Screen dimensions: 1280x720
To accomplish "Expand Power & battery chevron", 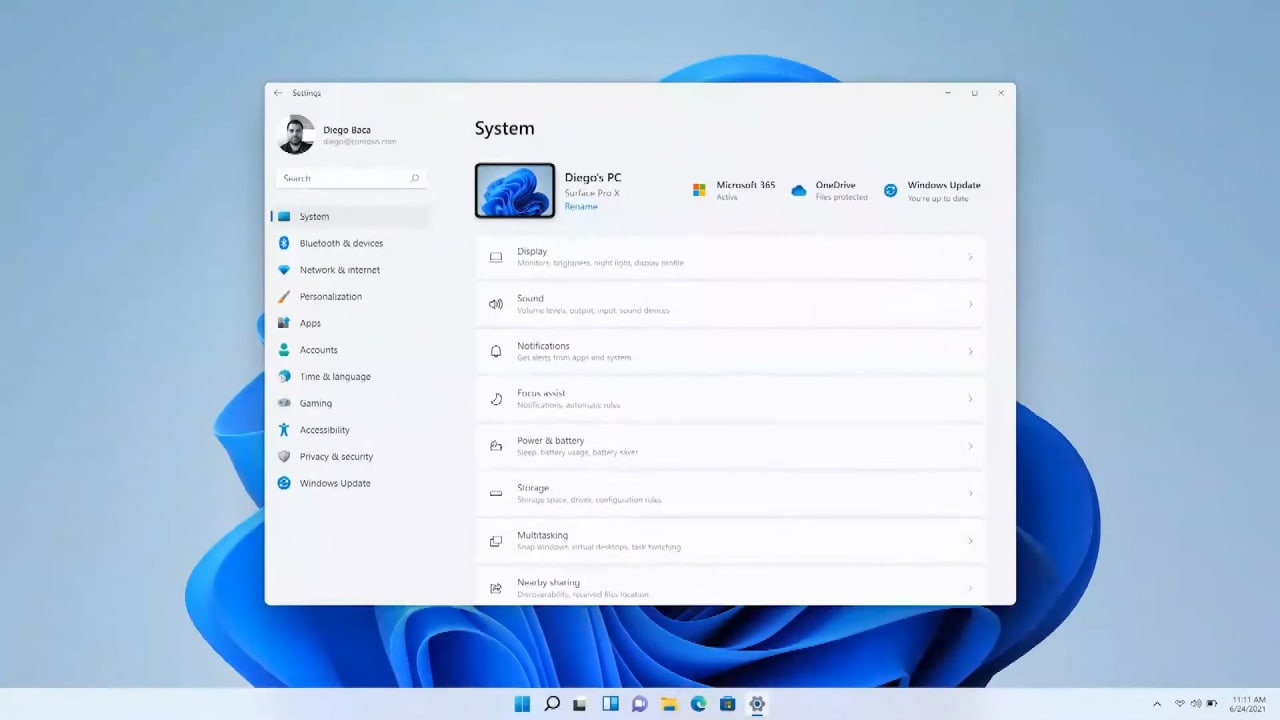I will click(x=970, y=446).
